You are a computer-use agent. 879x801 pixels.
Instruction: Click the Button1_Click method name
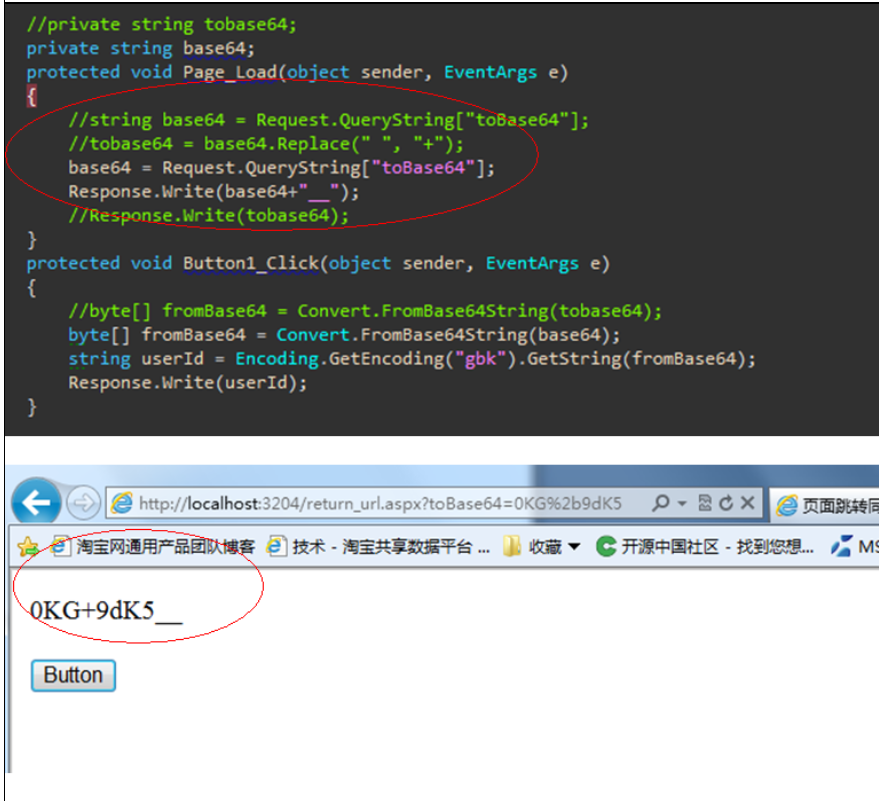(x=251, y=263)
